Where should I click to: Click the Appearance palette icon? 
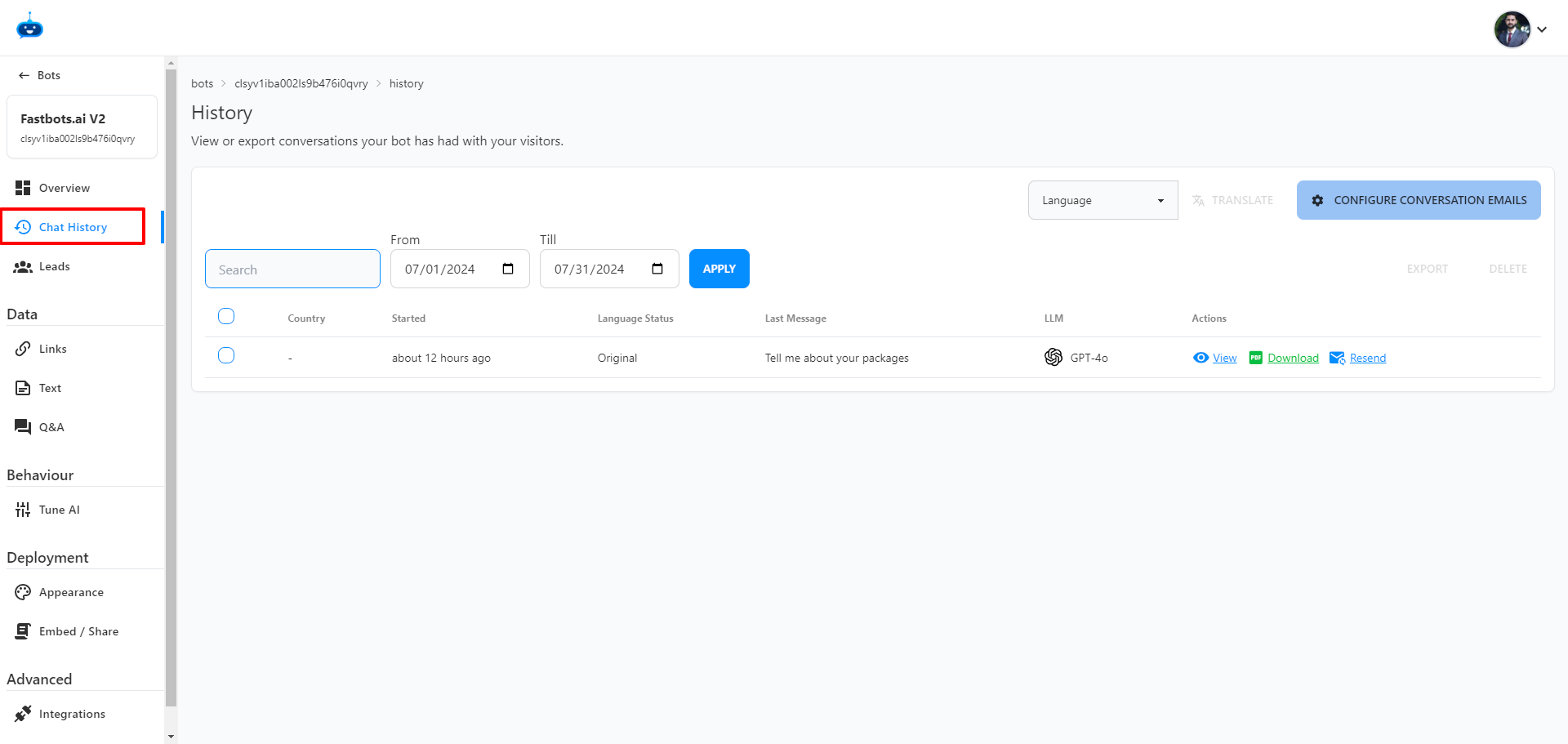coord(23,592)
